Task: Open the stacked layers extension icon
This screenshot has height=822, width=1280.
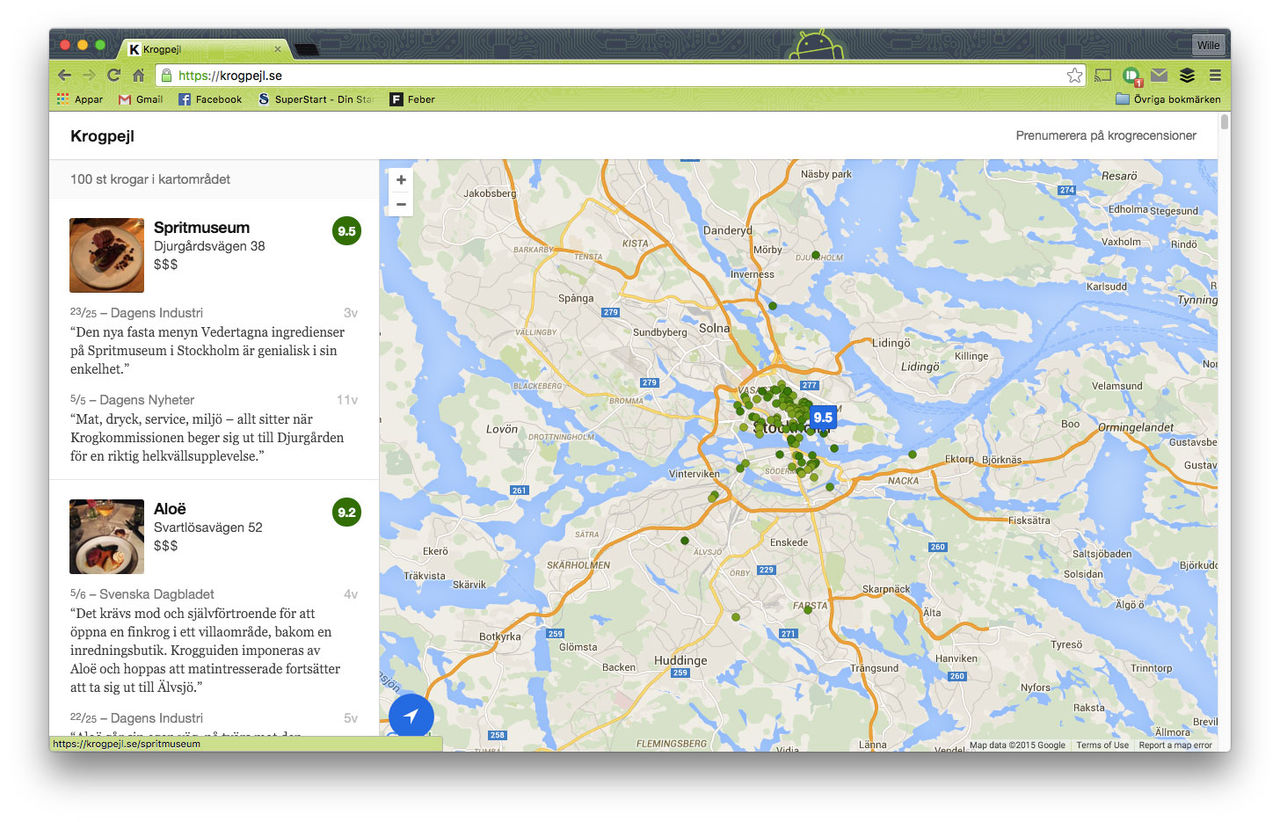Action: pyautogui.click(x=1187, y=75)
